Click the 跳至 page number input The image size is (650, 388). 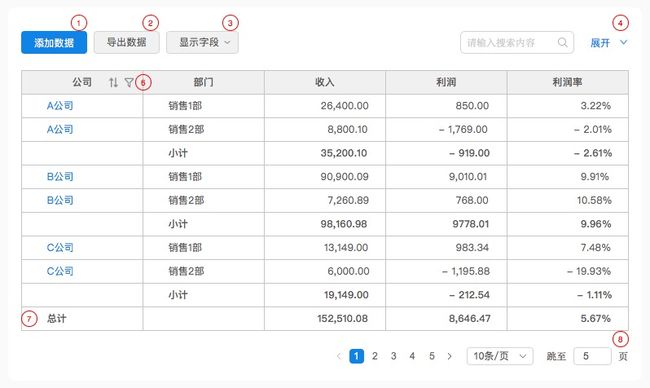[x=592, y=356]
